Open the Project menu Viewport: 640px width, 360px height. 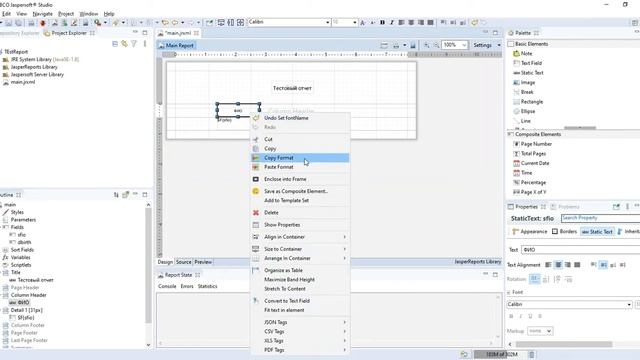pyautogui.click(x=66, y=14)
